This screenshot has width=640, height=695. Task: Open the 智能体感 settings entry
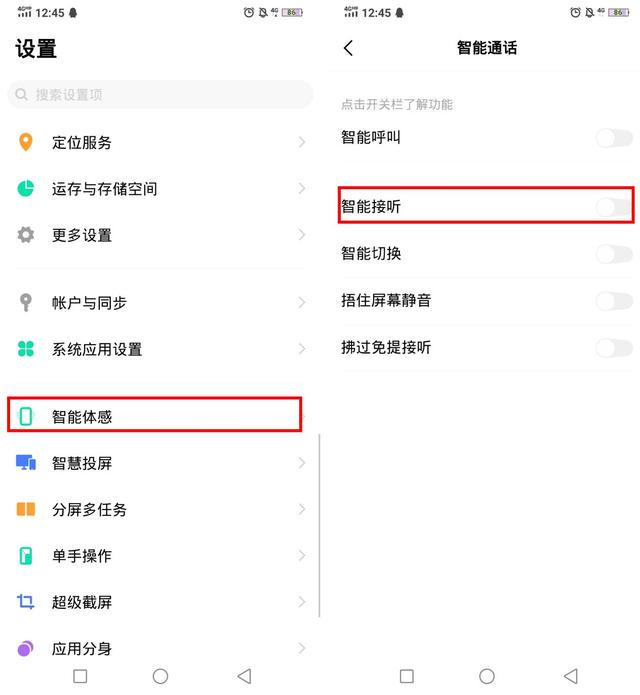tap(155, 415)
